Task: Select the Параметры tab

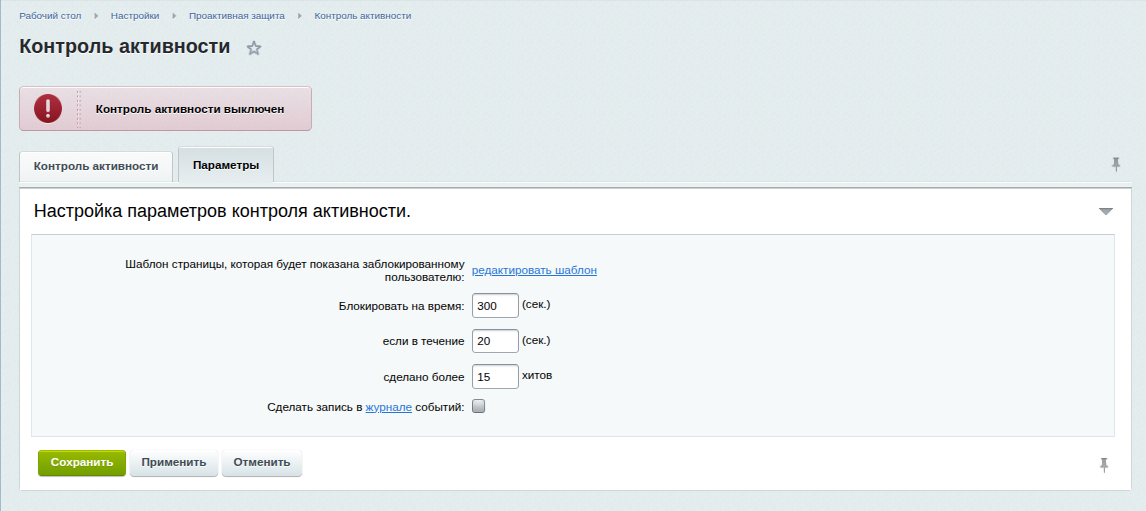Action: 226,165
